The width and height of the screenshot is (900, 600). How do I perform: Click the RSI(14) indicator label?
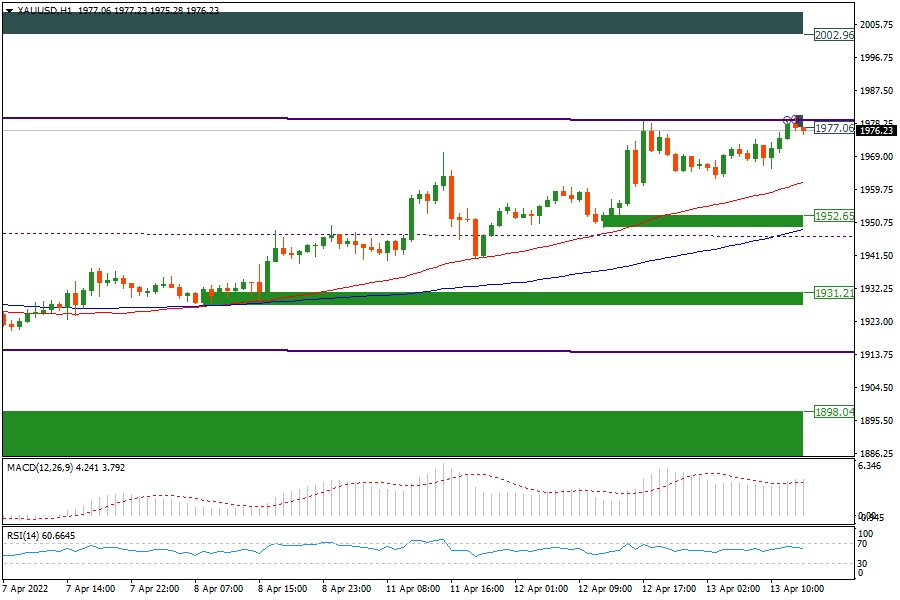(26, 535)
